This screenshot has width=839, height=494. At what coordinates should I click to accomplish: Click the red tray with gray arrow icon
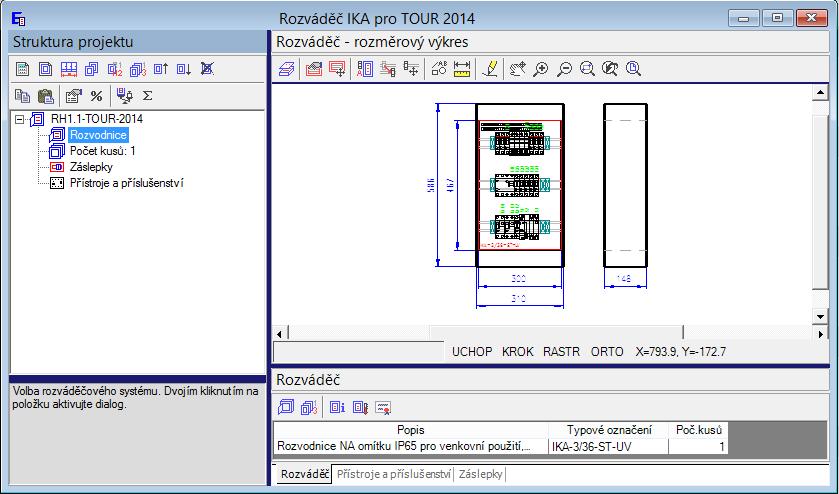coord(314,69)
